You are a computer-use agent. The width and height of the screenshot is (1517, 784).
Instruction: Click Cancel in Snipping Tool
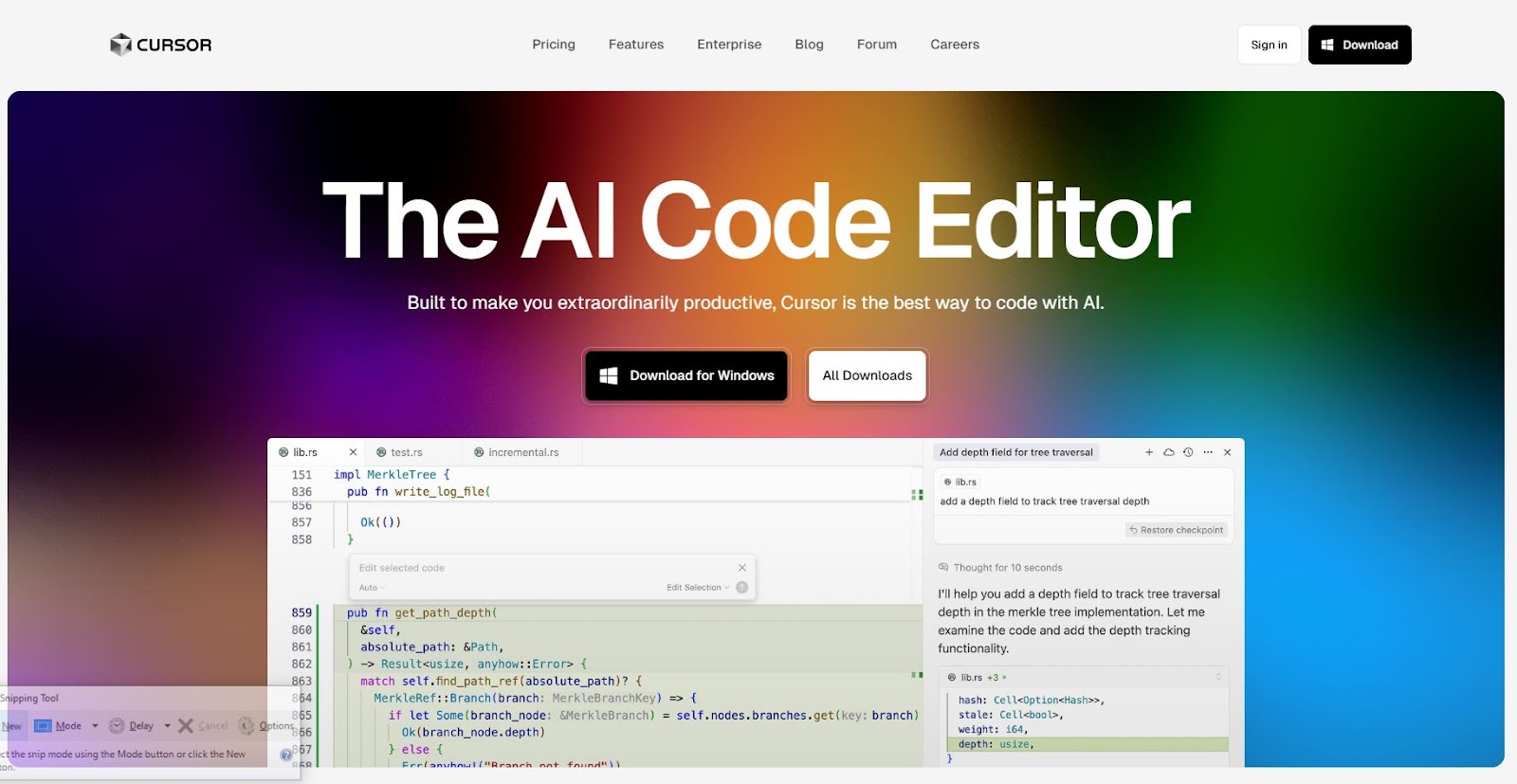click(x=203, y=726)
